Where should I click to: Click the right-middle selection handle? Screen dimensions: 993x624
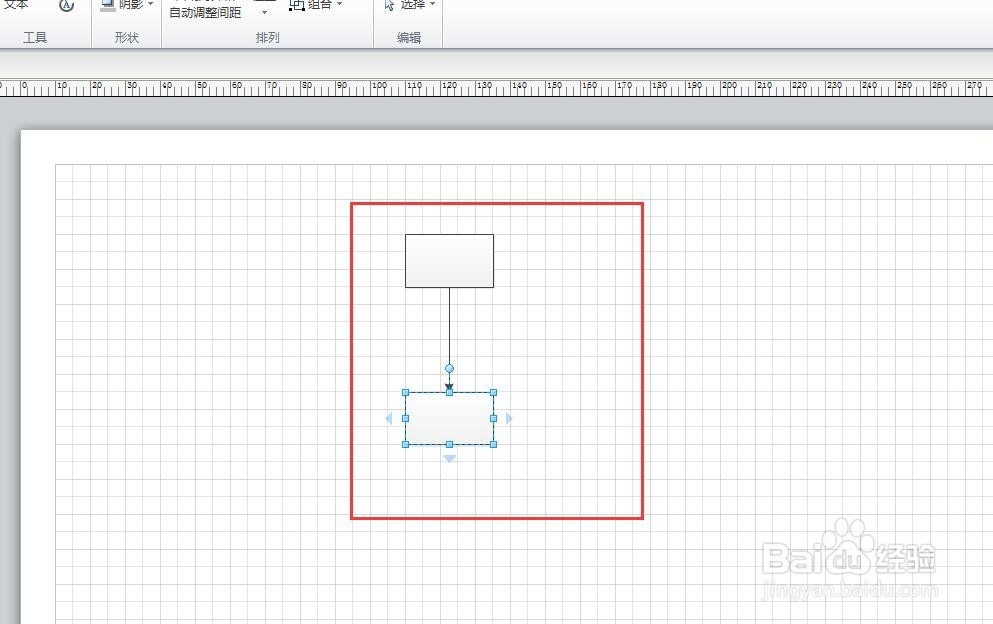(493, 418)
